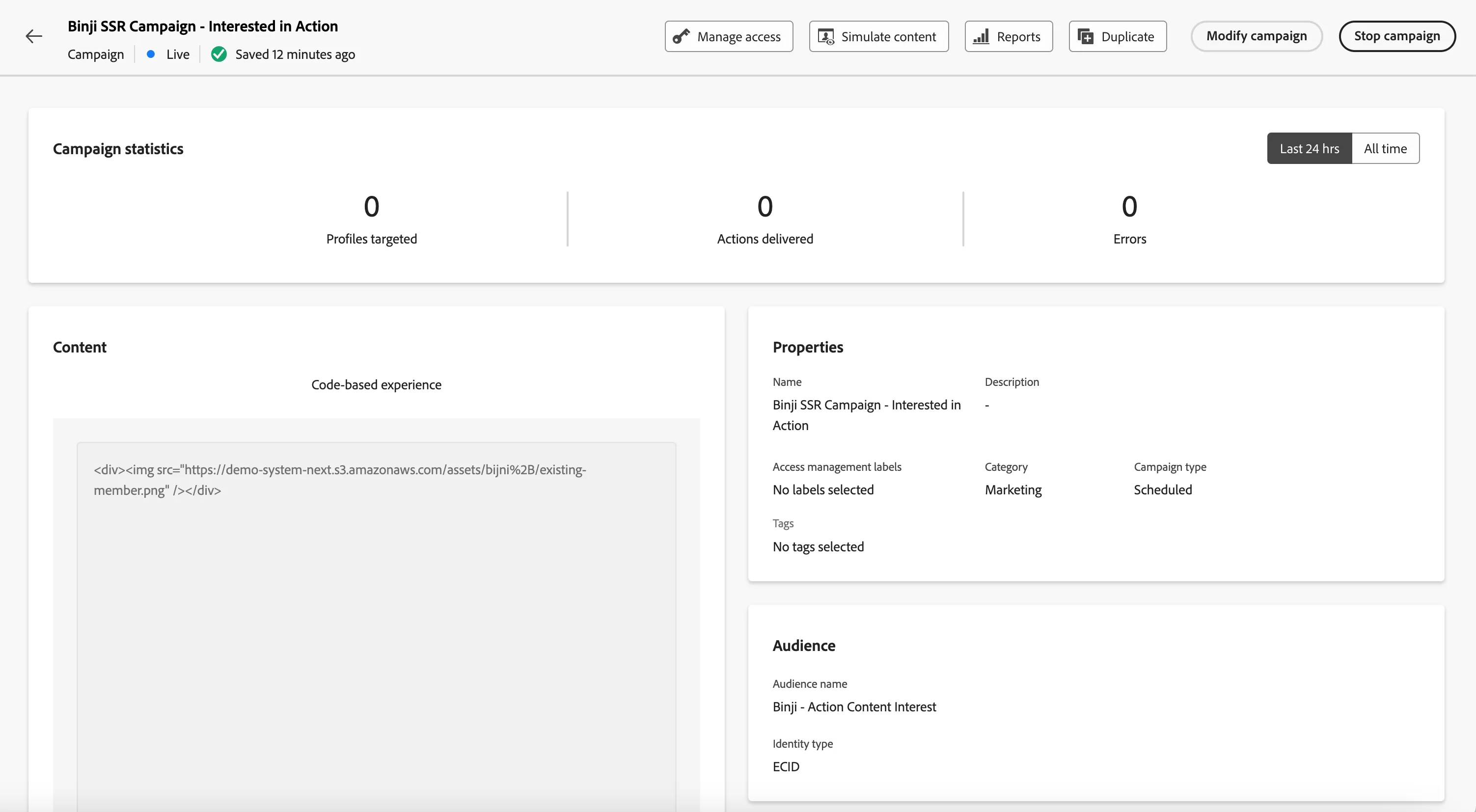Click 'No labels selected' text

823,489
